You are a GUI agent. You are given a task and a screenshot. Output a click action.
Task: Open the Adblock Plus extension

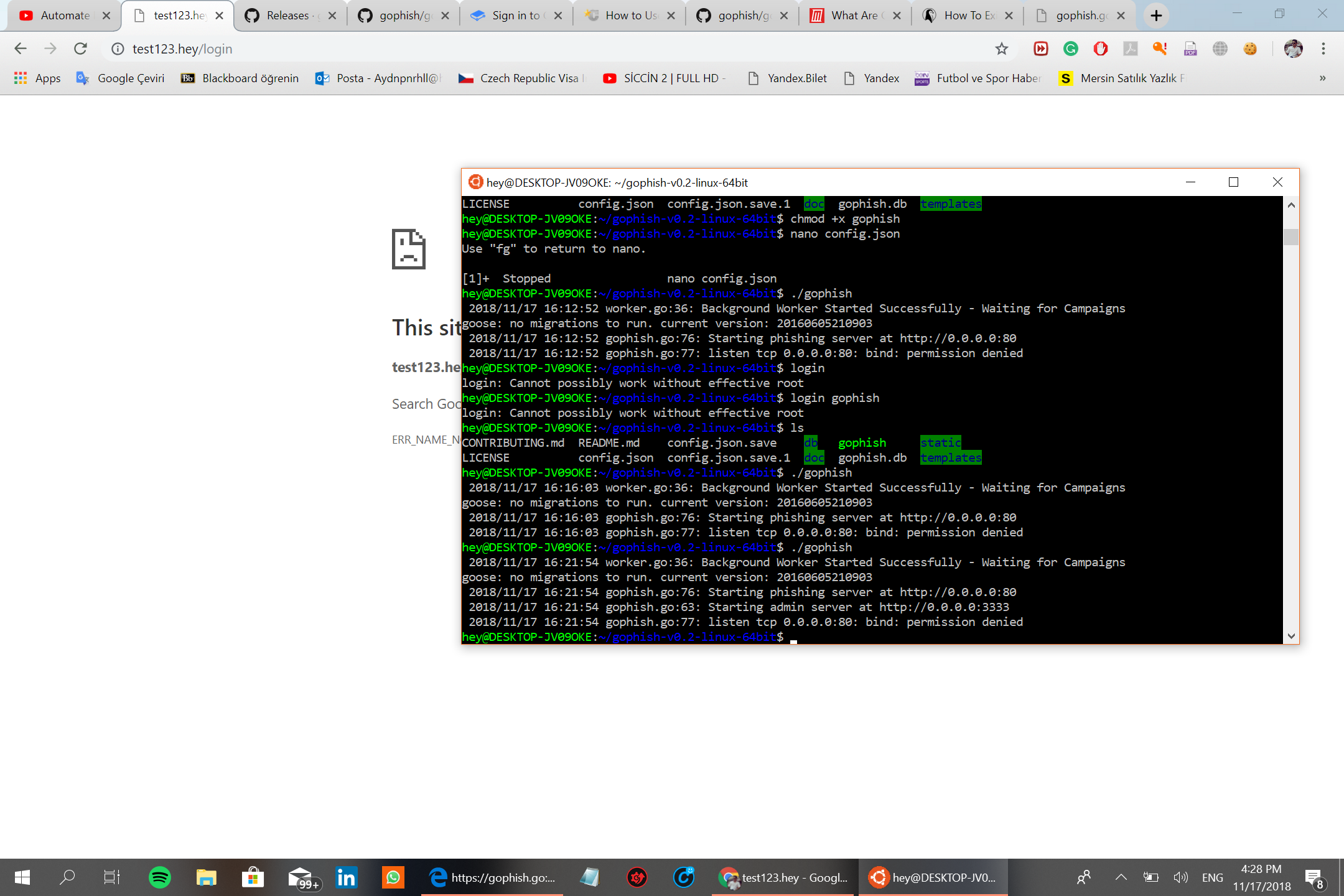pos(1101,49)
